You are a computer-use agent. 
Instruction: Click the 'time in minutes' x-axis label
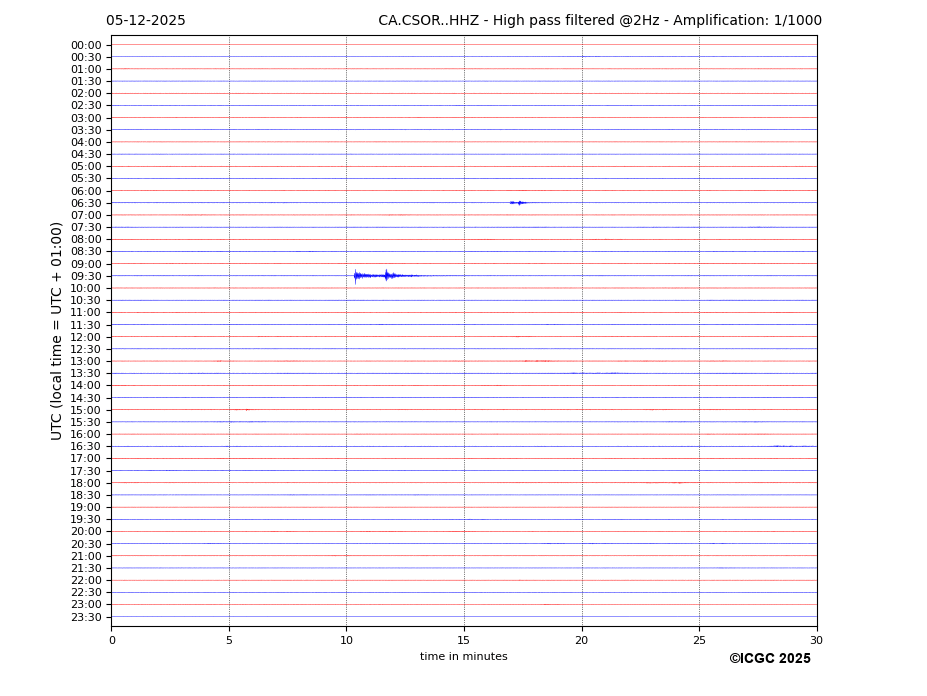point(463,657)
